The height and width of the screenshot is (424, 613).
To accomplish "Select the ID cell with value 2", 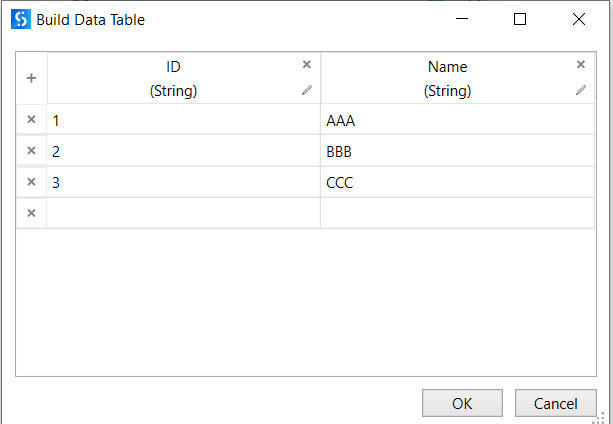I will (x=183, y=151).
